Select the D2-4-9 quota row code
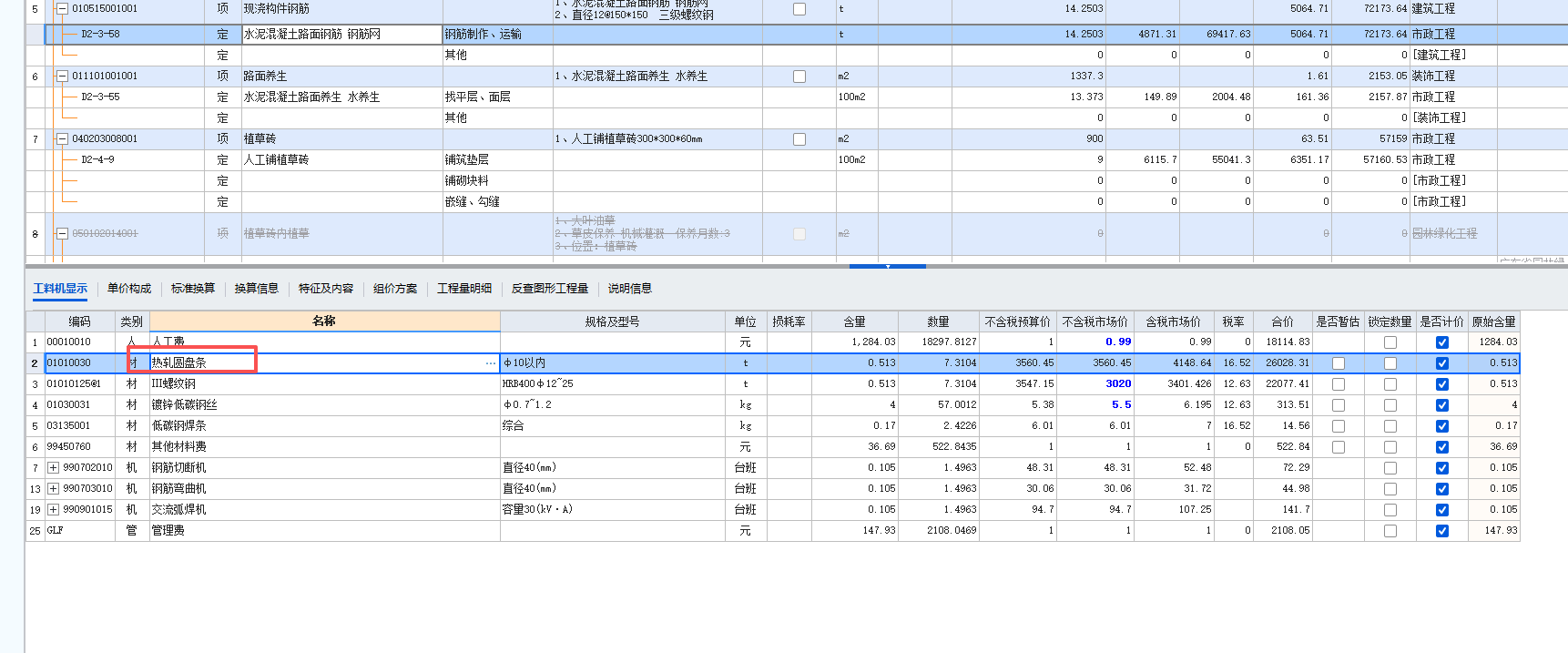The image size is (1568, 653). [x=97, y=160]
